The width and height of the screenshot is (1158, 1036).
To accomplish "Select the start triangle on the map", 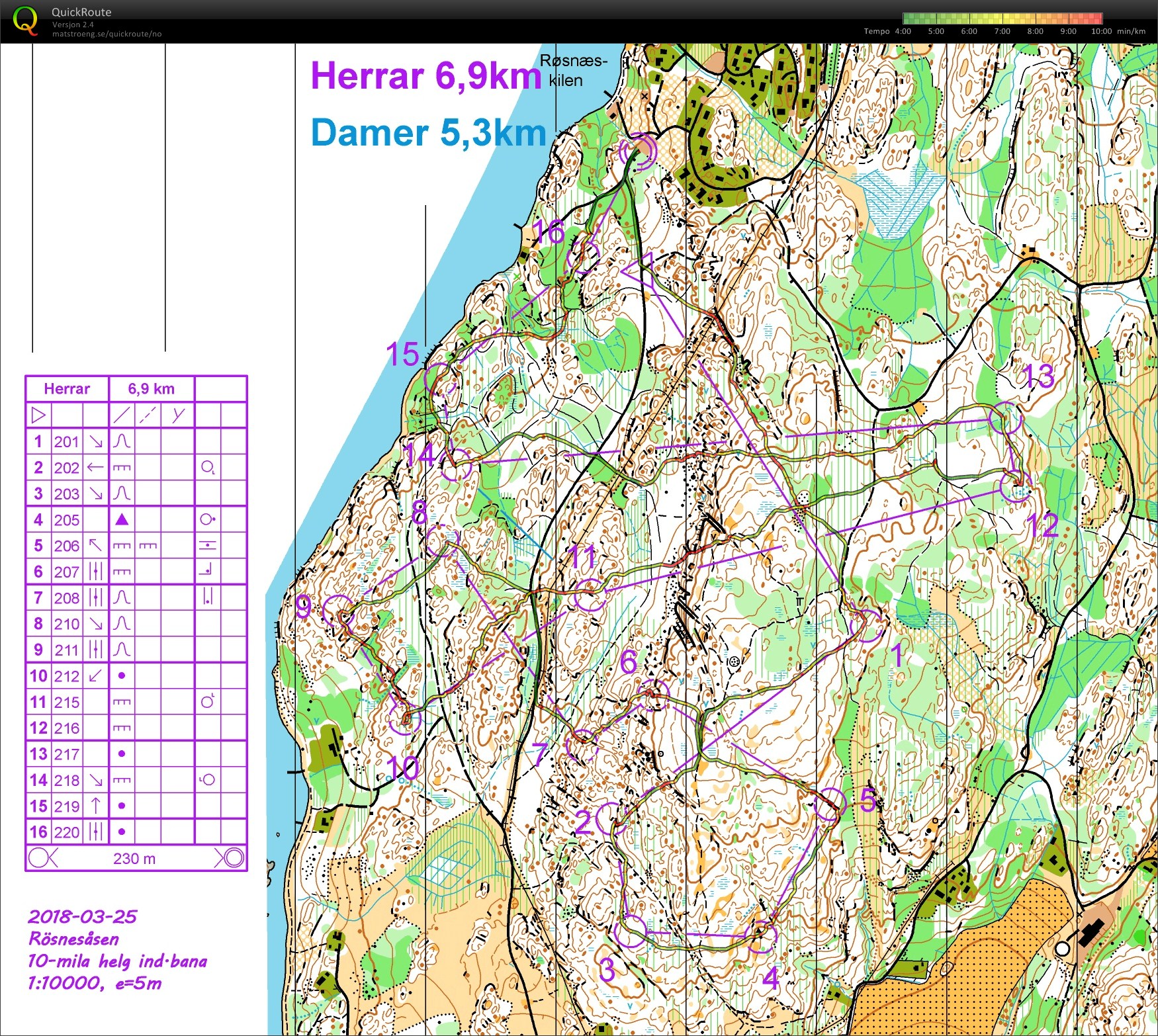I will (639, 271).
